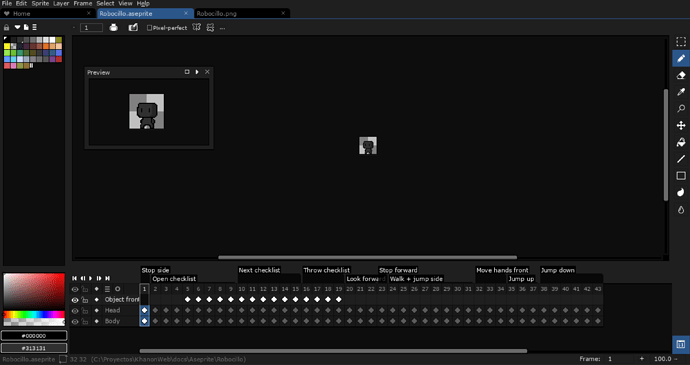Image resolution: width=690 pixels, height=365 pixels.
Task: Select the Line tool
Action: [681, 159]
